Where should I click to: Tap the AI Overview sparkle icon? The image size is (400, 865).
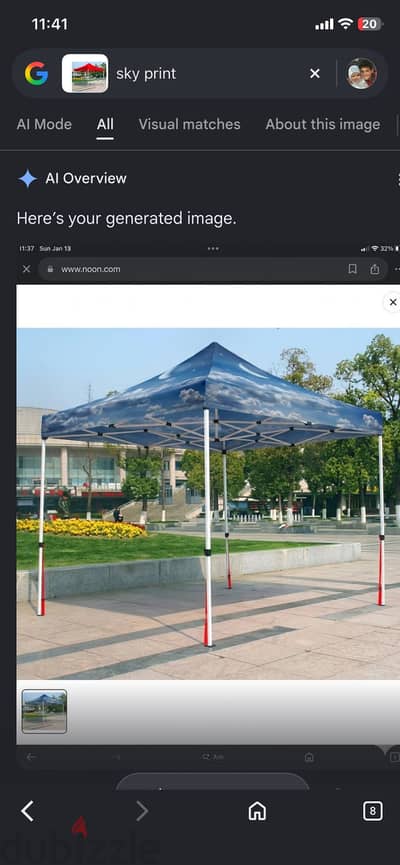pyautogui.click(x=27, y=178)
